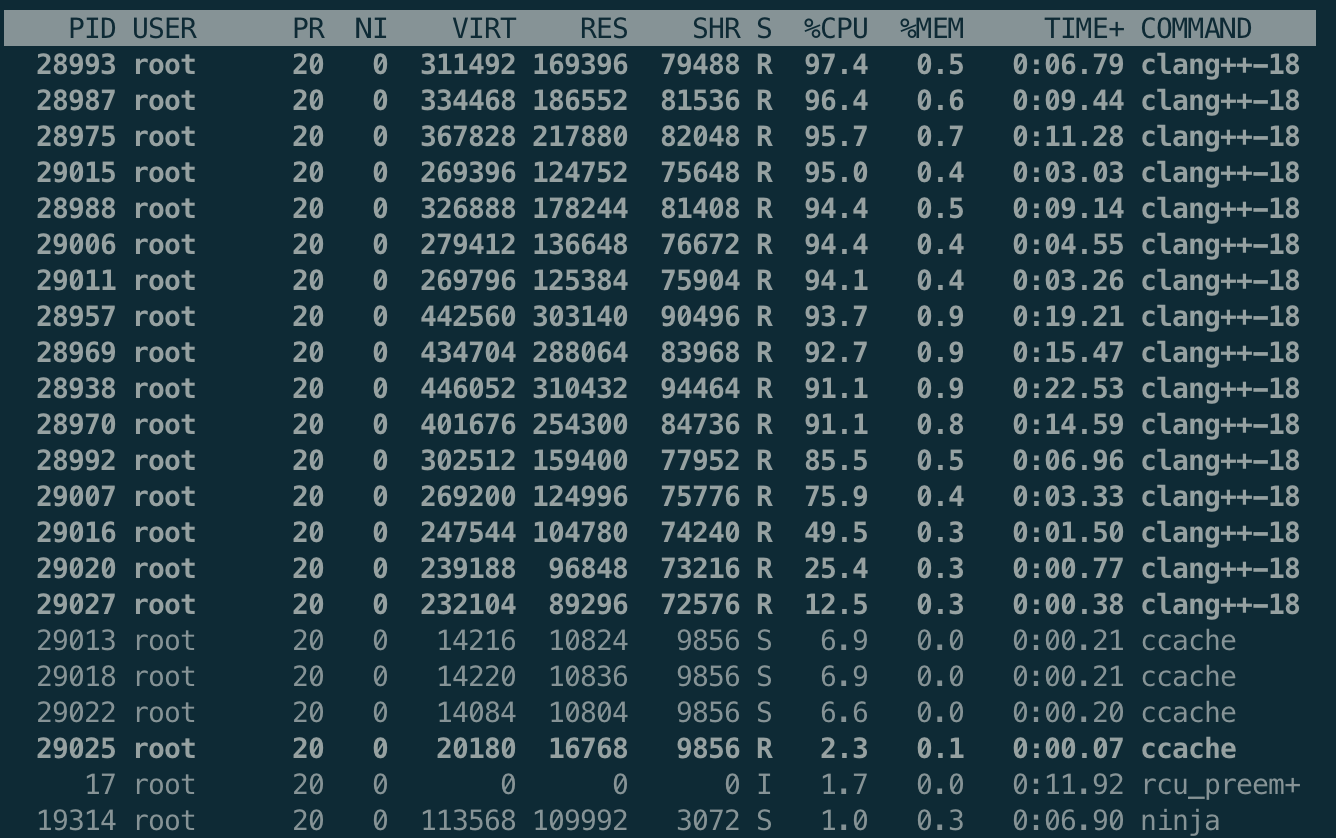Select the 310432 resident memory value
1336x838 pixels.
point(580,389)
